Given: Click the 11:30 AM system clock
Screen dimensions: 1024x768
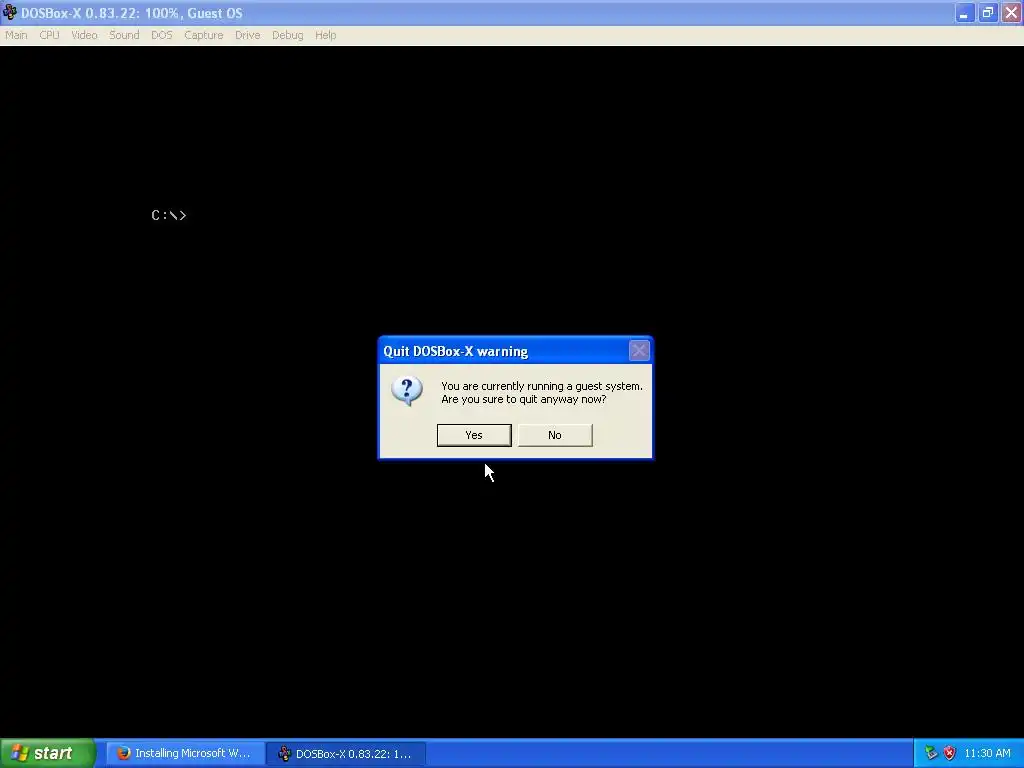Looking at the screenshot, I should coord(987,753).
